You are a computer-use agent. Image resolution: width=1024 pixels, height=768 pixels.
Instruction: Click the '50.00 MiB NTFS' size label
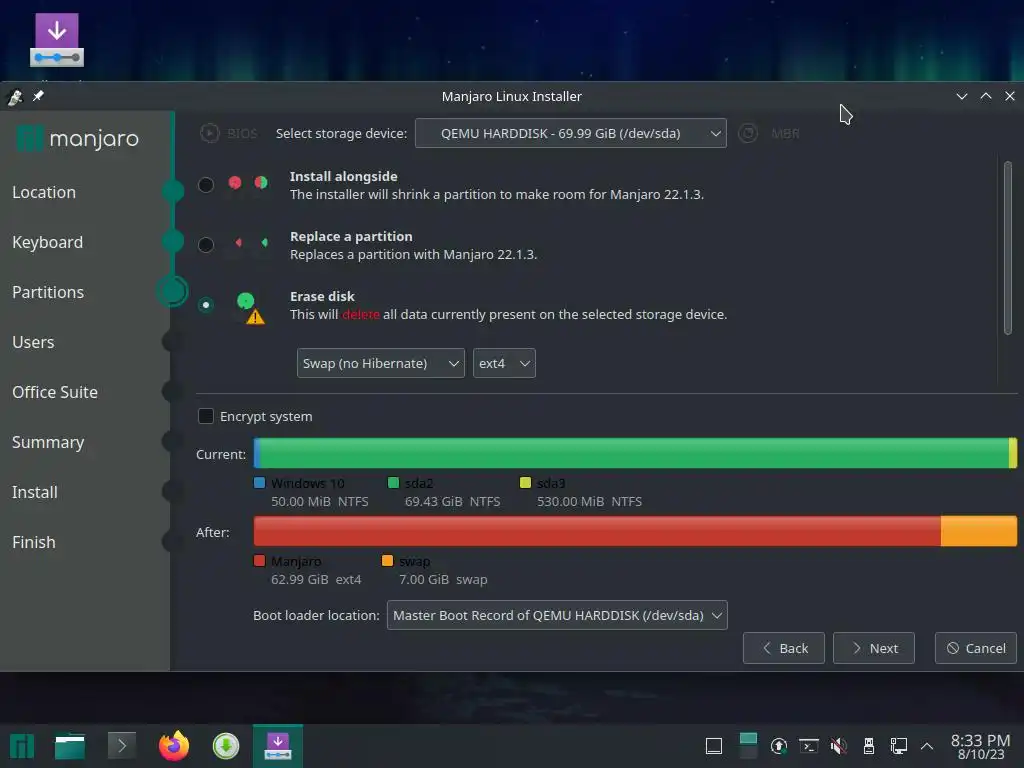(320, 502)
